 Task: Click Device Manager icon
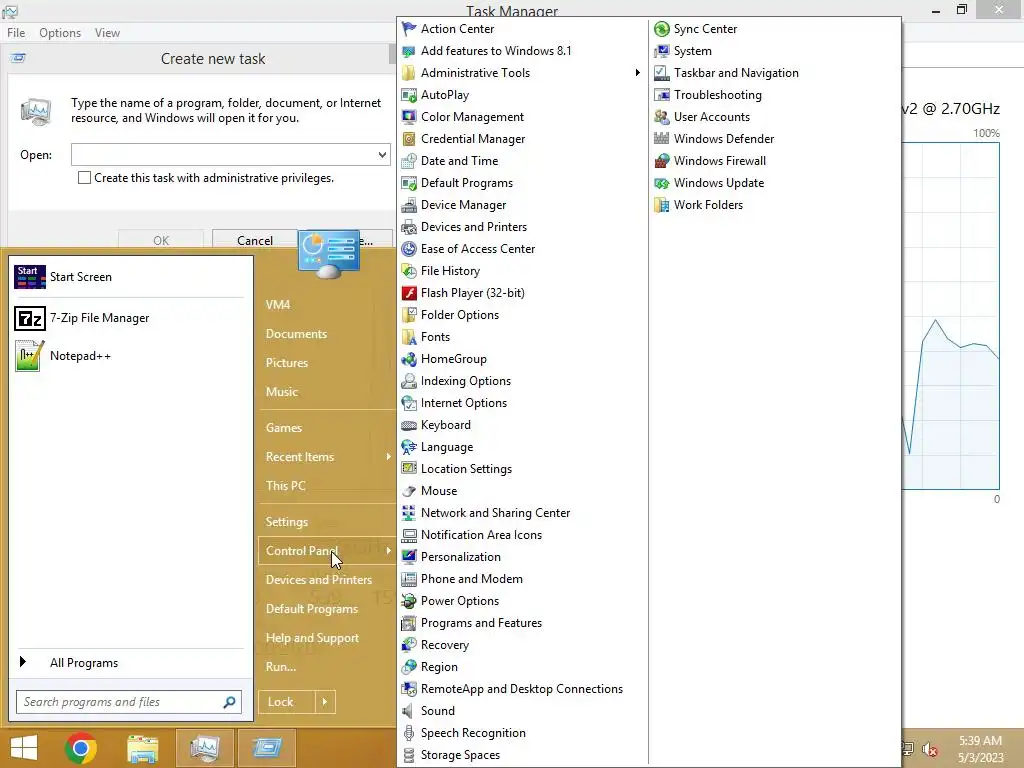pyautogui.click(x=409, y=205)
